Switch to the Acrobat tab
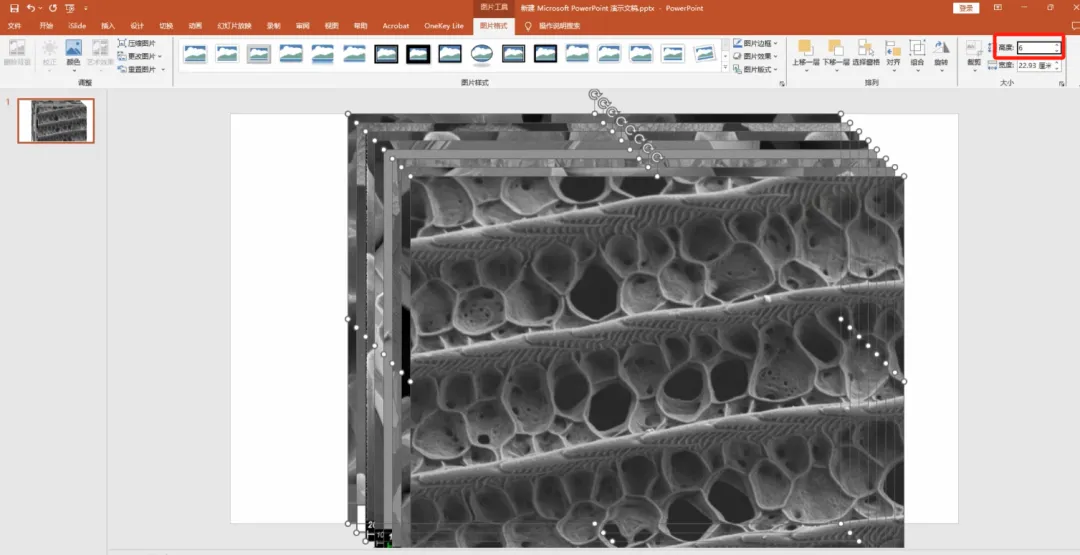The height and width of the screenshot is (555, 1080). coord(395,25)
